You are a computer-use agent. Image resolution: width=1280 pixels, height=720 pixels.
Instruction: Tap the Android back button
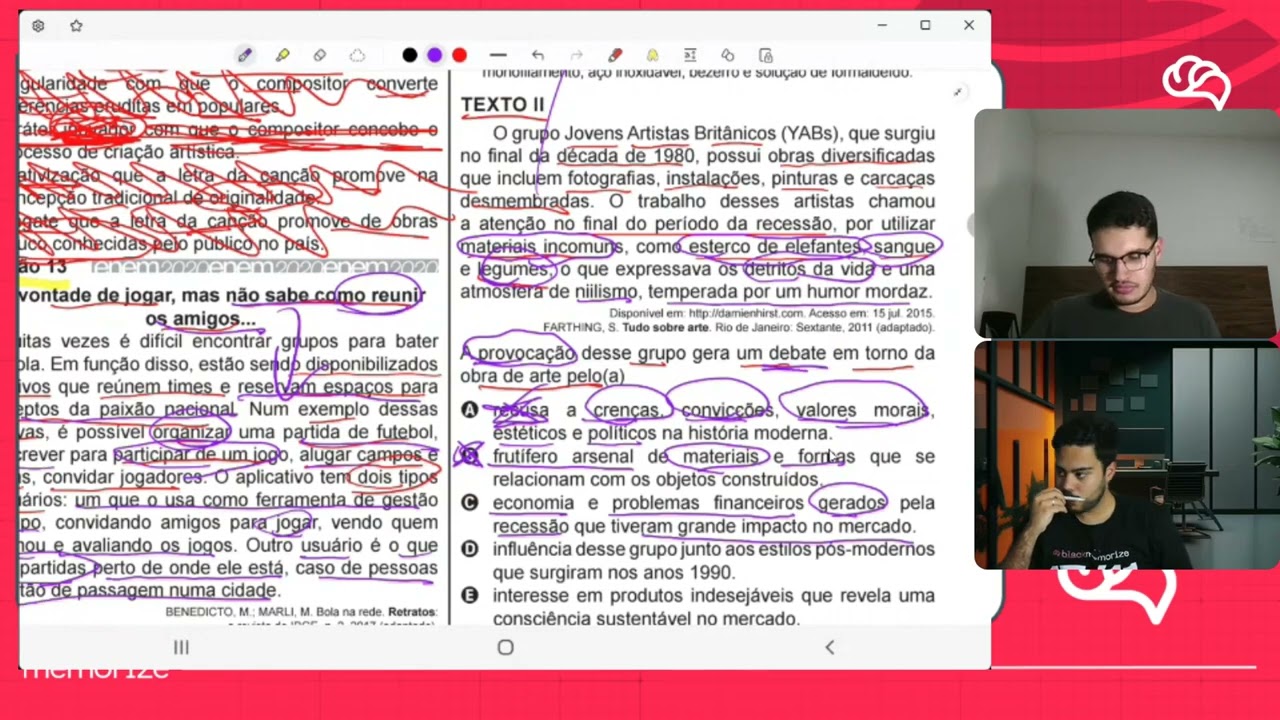click(x=829, y=647)
